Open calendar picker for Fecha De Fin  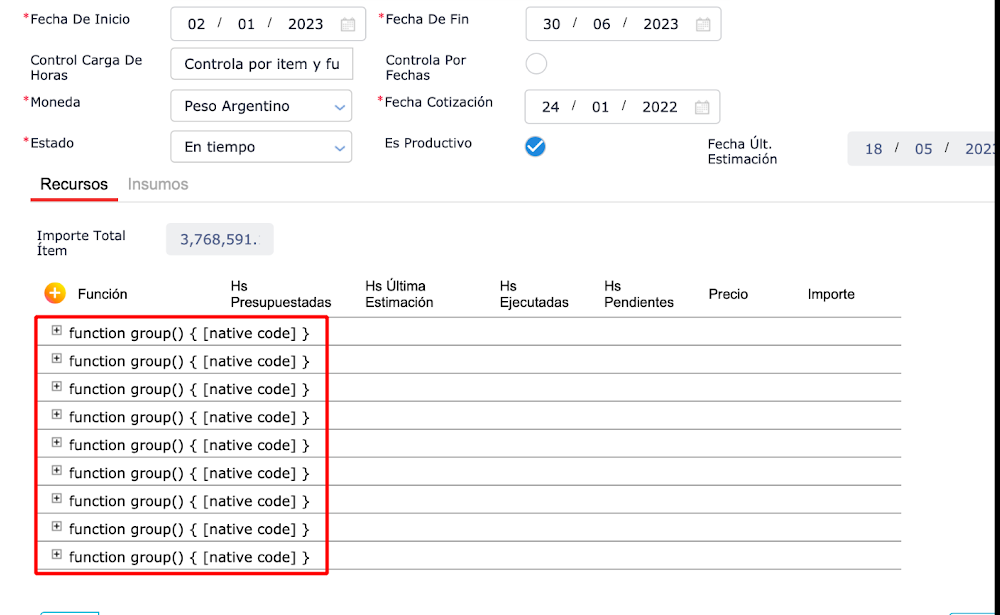coord(702,24)
